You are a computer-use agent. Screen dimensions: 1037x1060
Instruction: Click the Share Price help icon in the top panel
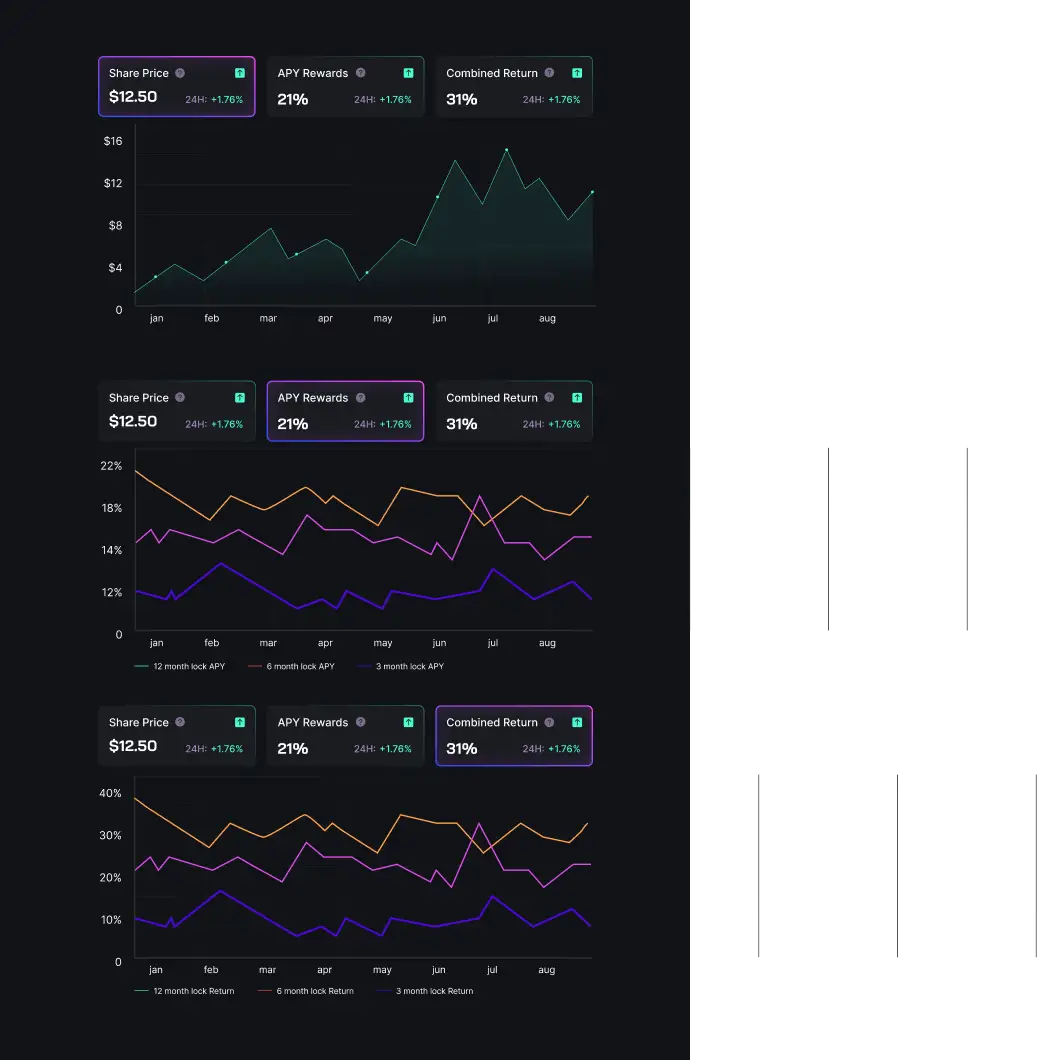coord(180,73)
